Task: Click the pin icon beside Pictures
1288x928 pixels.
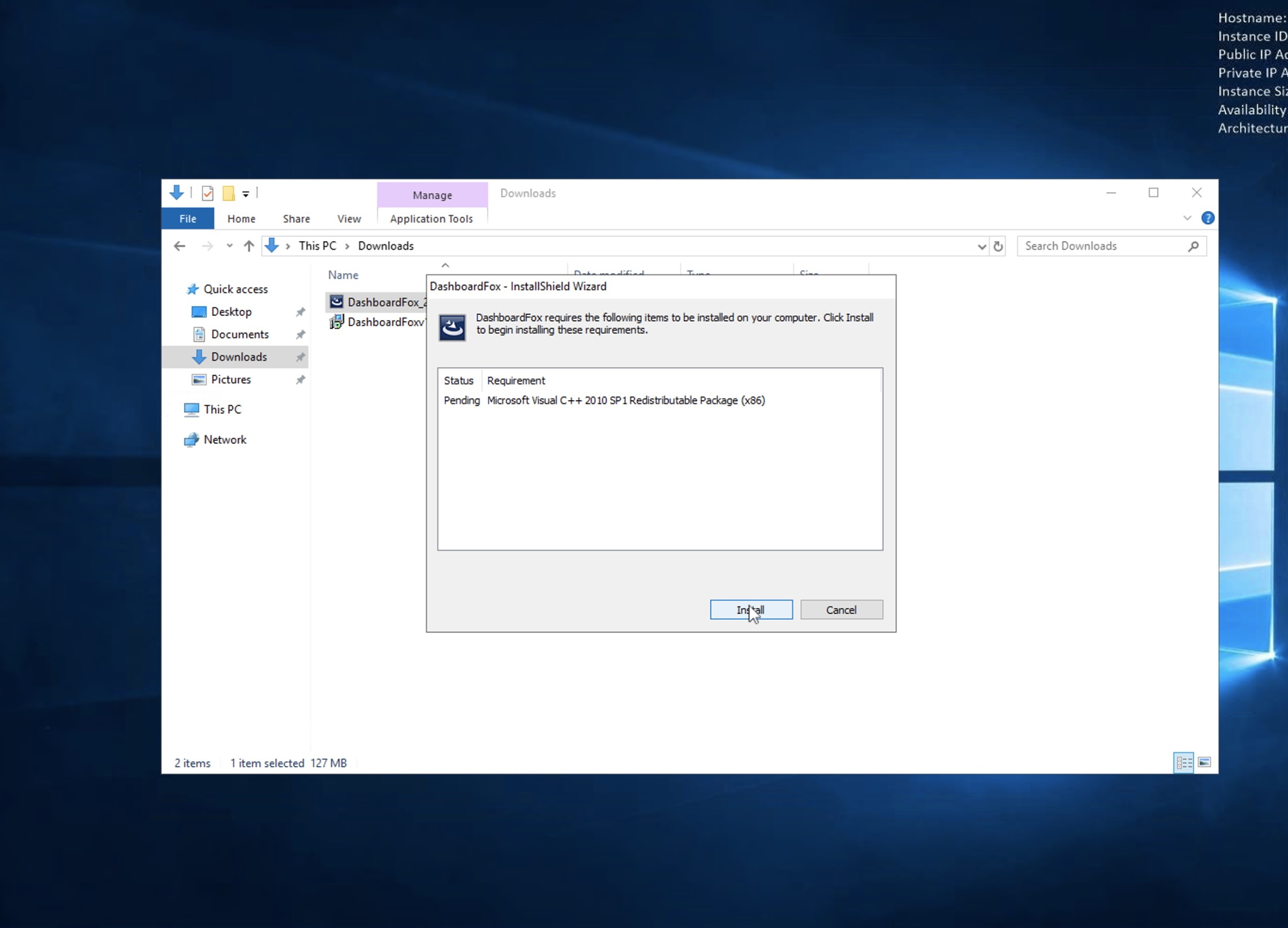Action: (x=300, y=379)
